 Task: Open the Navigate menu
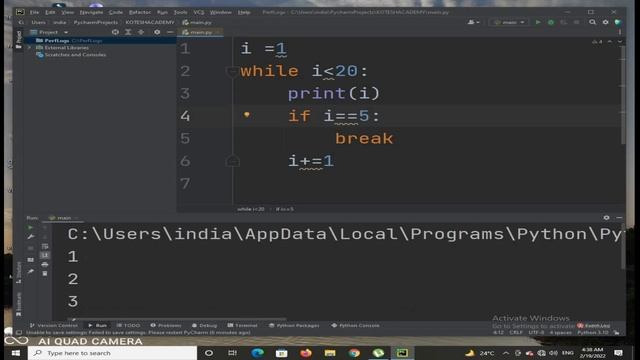[x=91, y=12]
